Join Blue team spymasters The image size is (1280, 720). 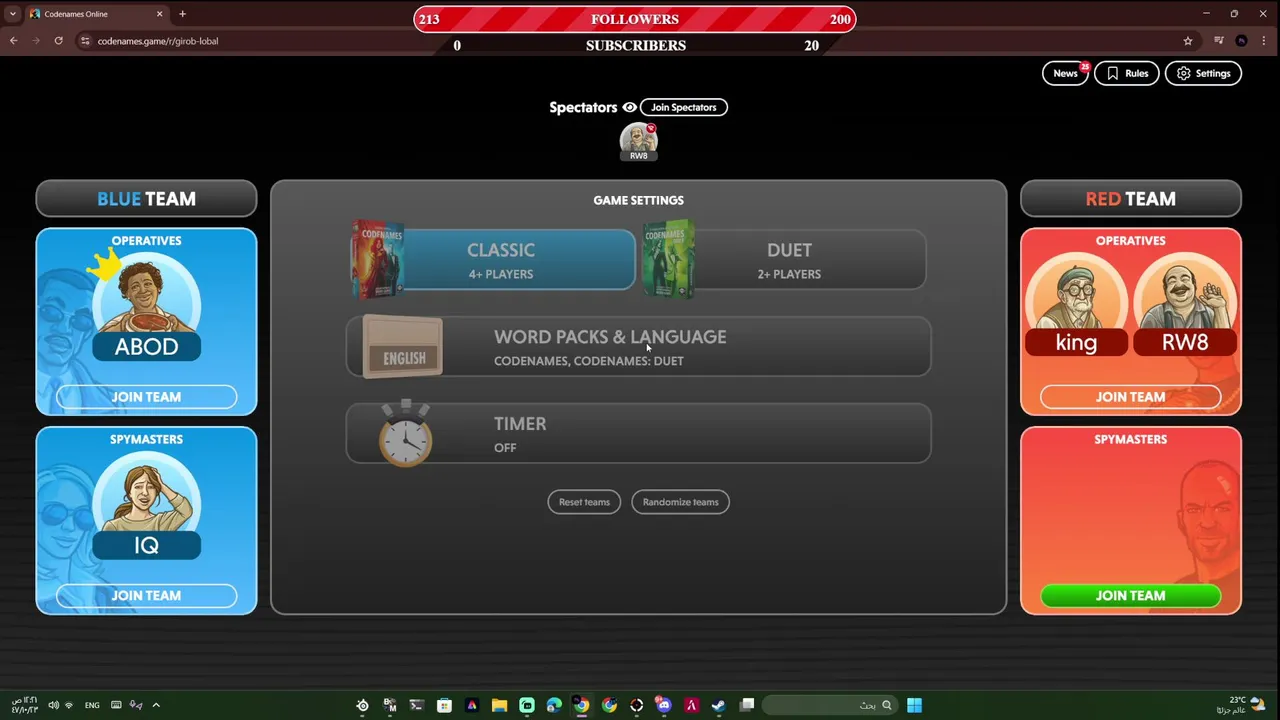click(x=146, y=595)
